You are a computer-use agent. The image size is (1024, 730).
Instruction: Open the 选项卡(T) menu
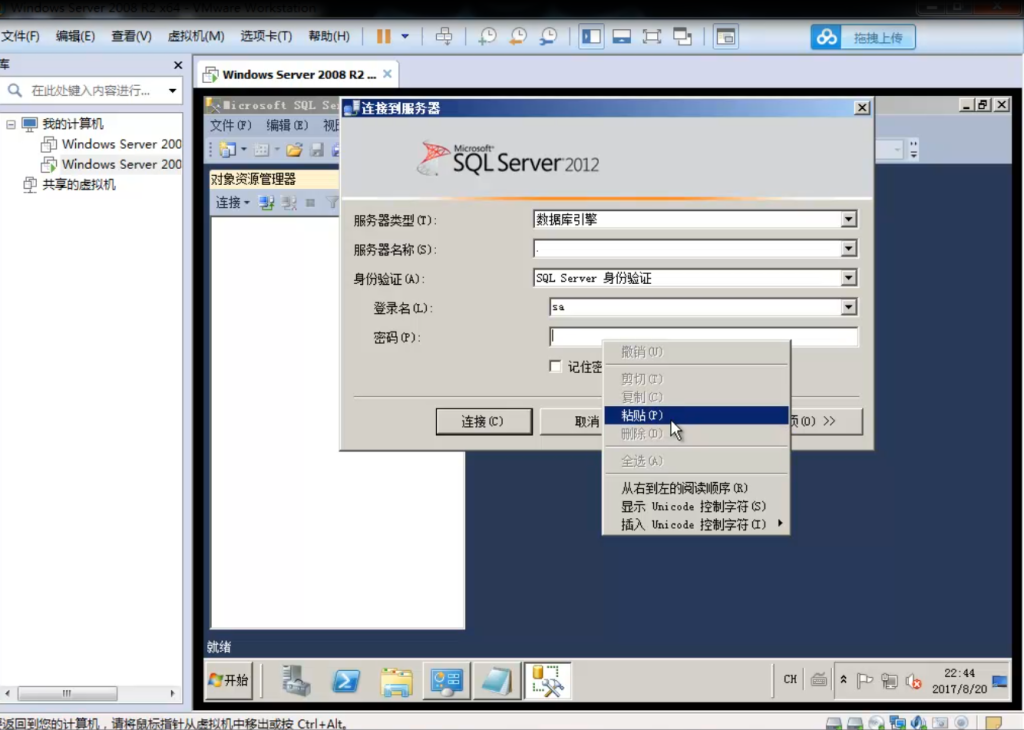[266, 37]
